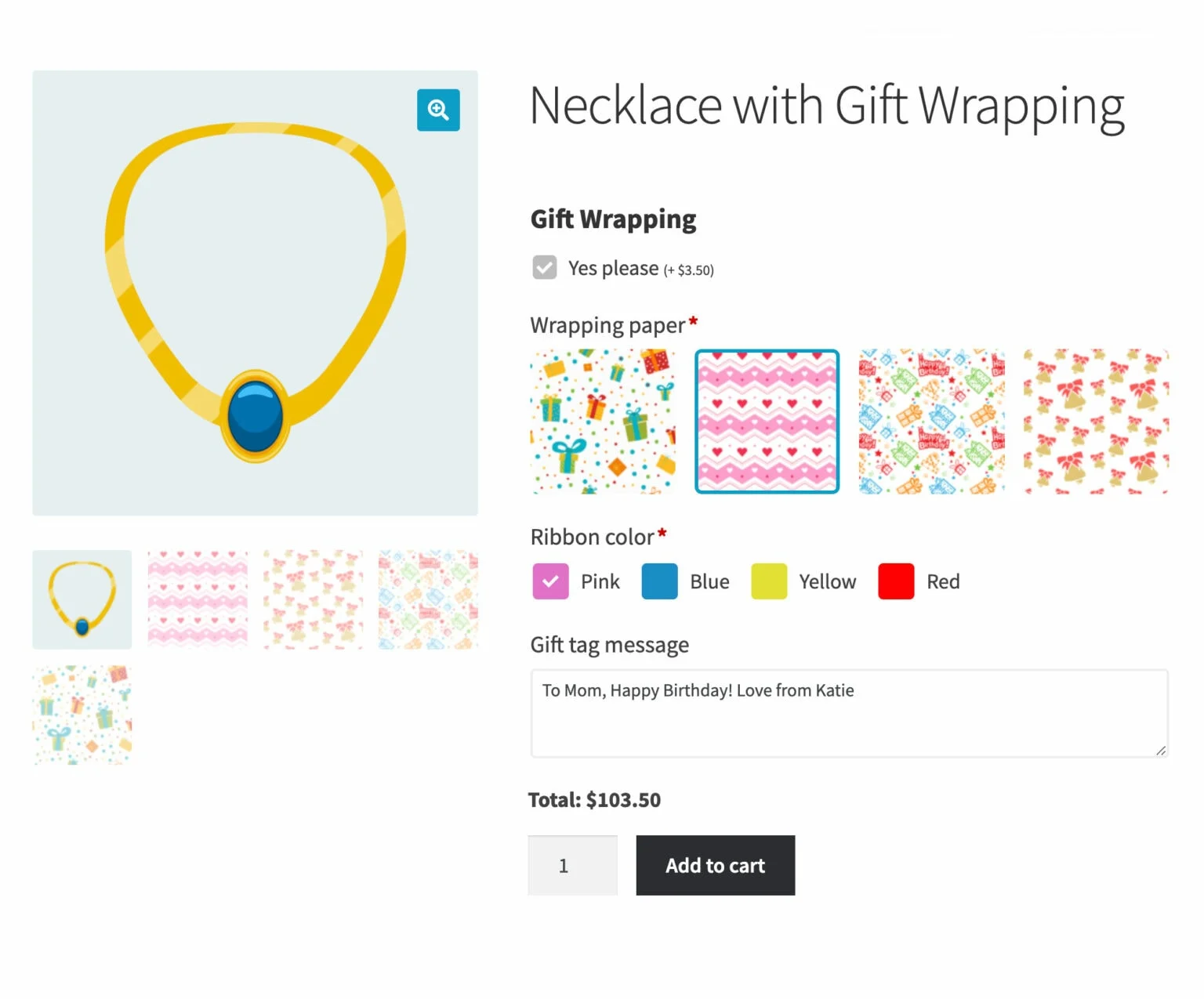The height and width of the screenshot is (999, 1204).
Task: Select the pink hearts wrapping paper
Action: (767, 422)
